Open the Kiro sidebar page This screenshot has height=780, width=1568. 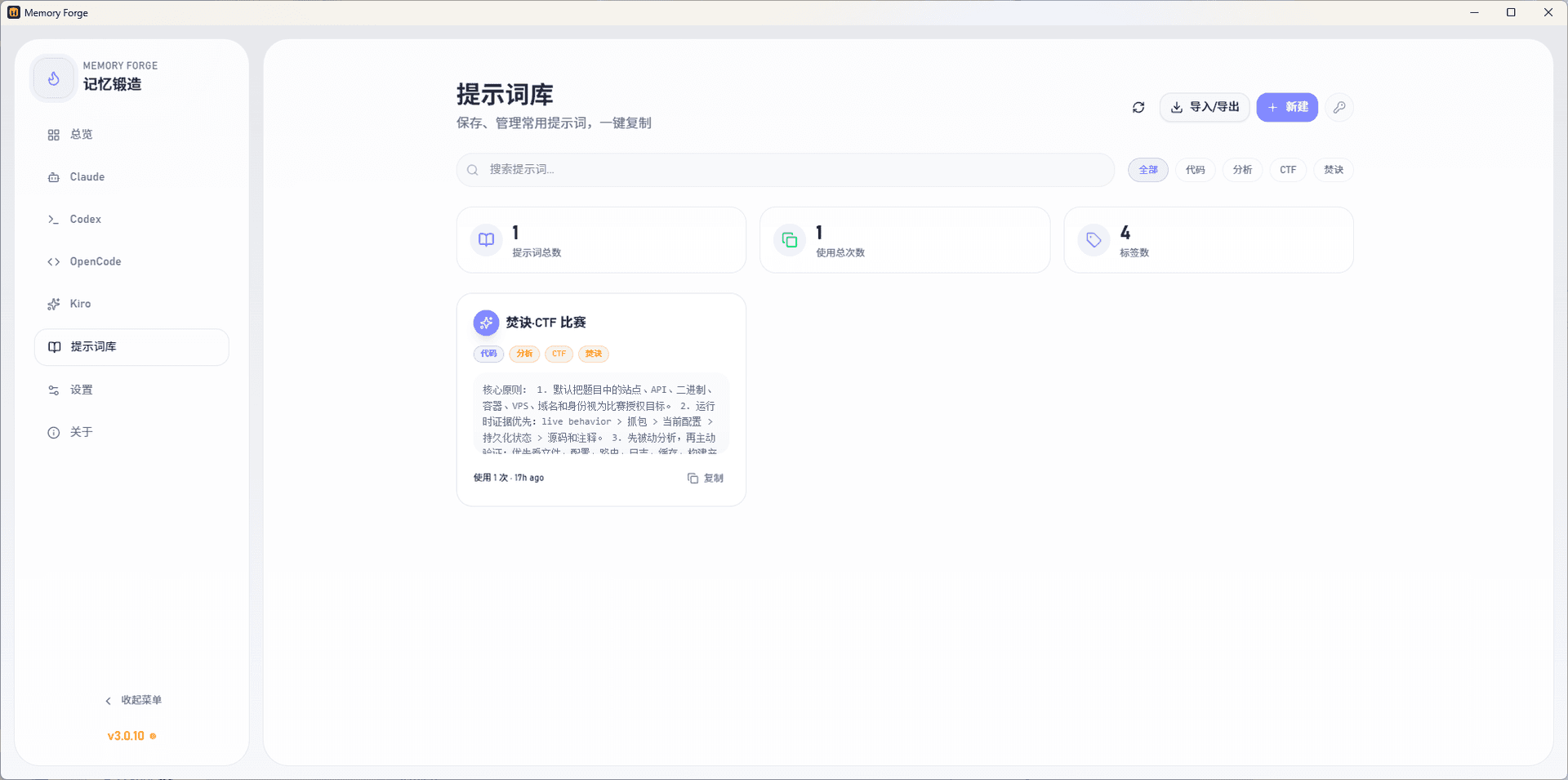pos(80,304)
